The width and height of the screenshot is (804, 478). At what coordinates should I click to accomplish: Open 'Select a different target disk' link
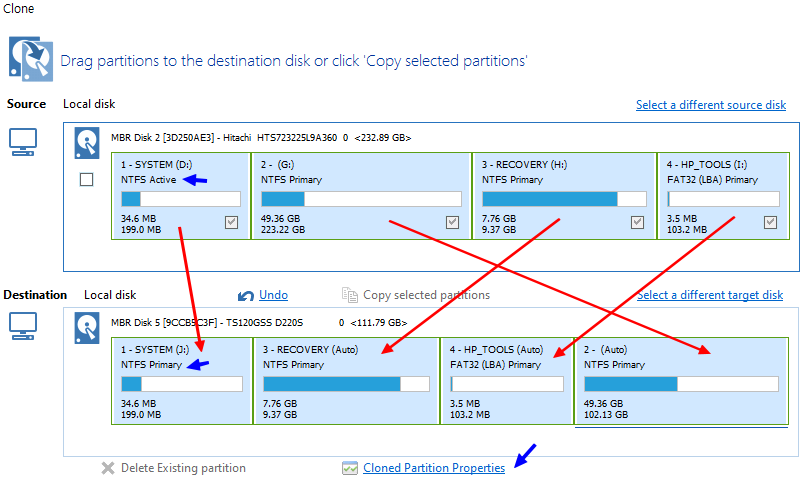pyautogui.click(x=709, y=295)
